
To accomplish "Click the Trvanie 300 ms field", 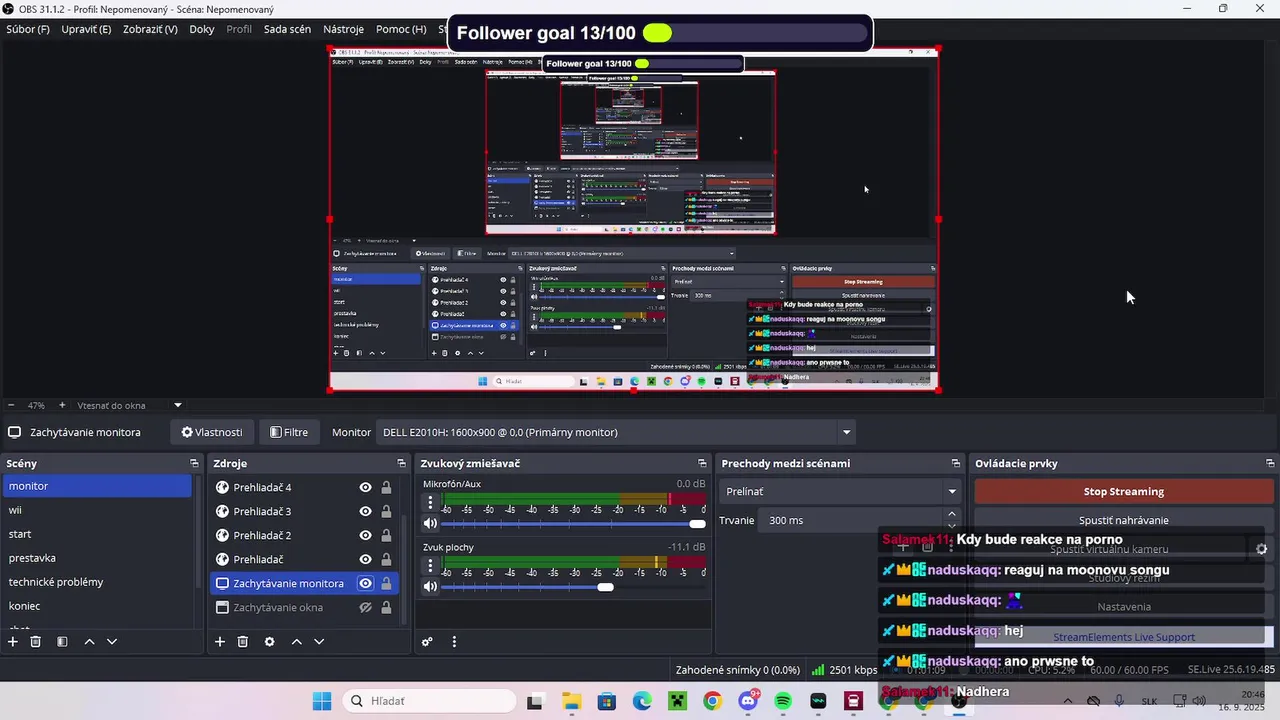I will 850,520.
